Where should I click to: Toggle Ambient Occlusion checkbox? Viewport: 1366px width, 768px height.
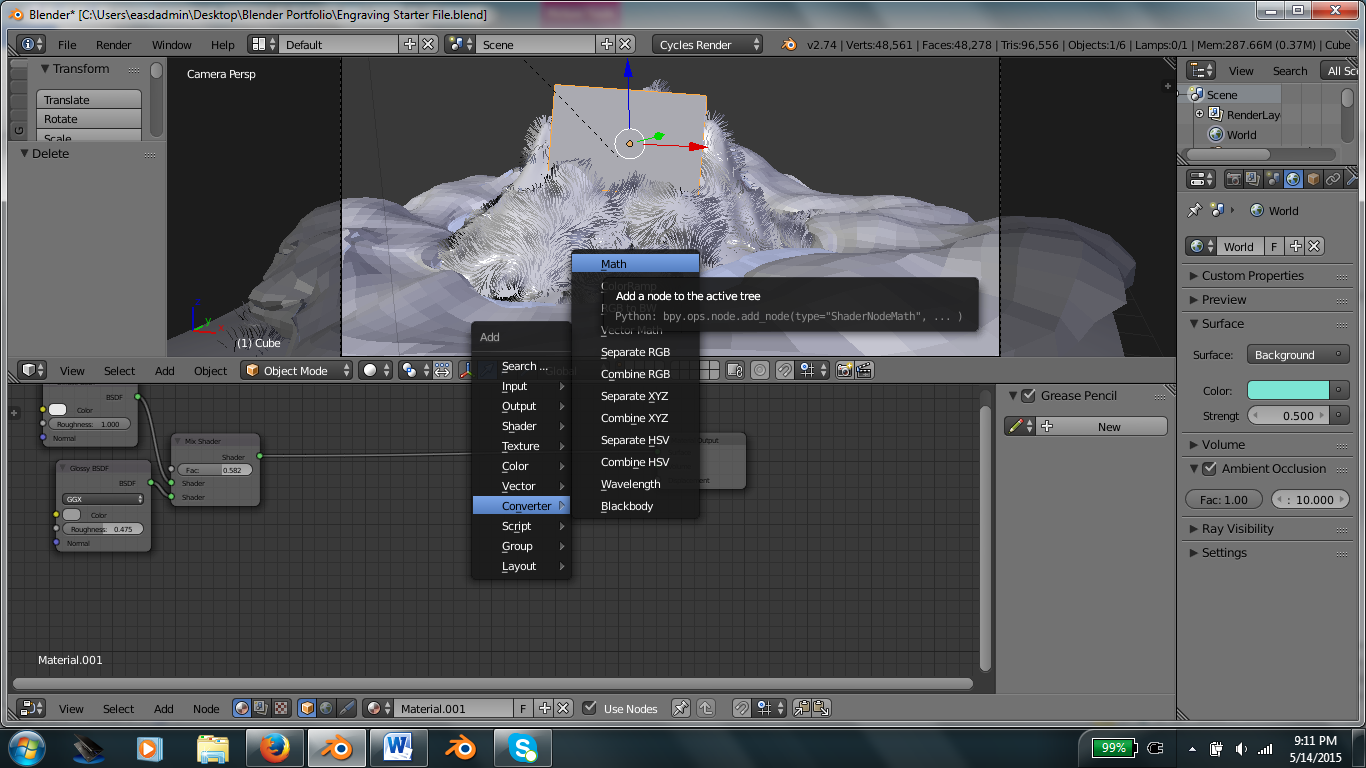[1209, 468]
